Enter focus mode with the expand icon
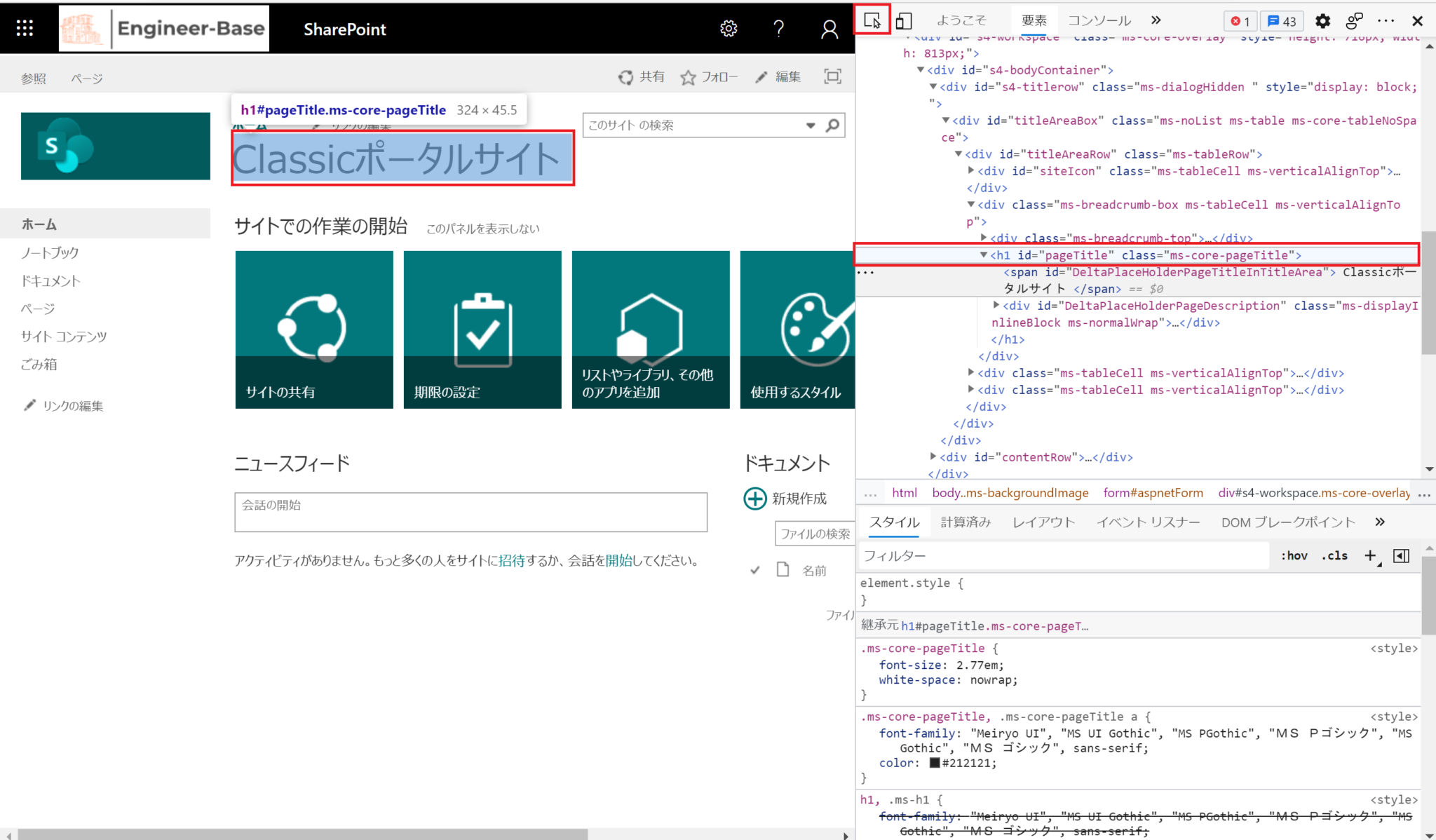Image resolution: width=1436 pixels, height=840 pixels. point(832,76)
